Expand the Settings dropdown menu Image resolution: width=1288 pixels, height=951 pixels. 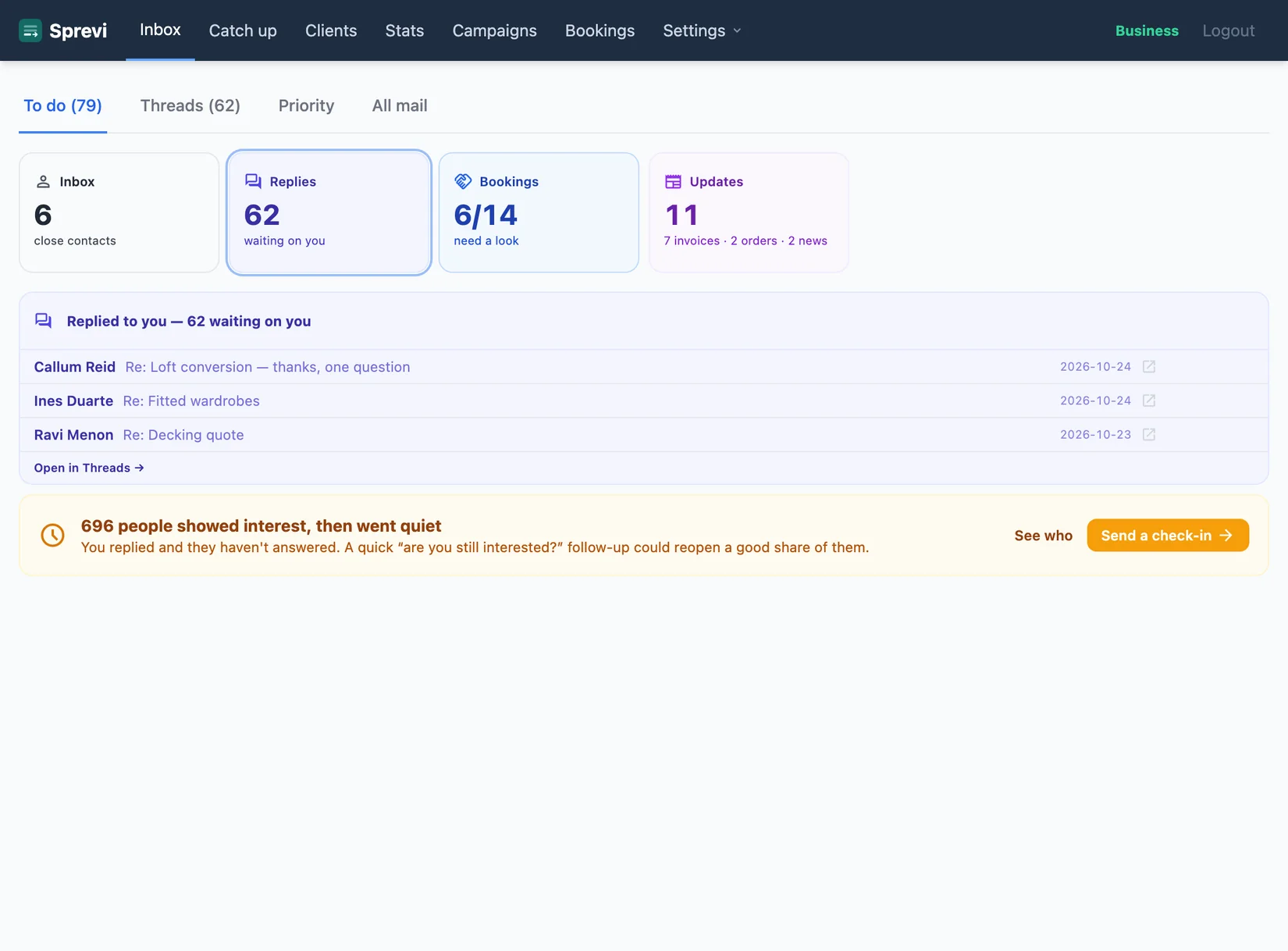tap(702, 30)
